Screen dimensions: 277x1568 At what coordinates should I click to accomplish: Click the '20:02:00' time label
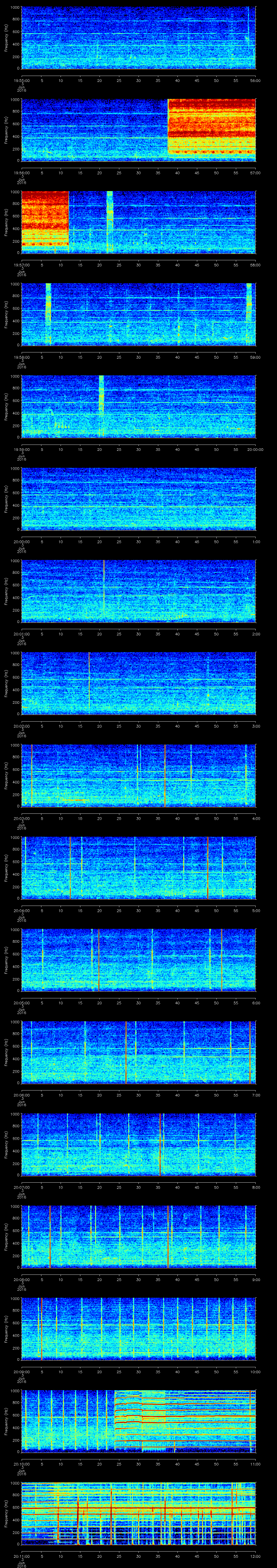pyautogui.click(x=22, y=726)
